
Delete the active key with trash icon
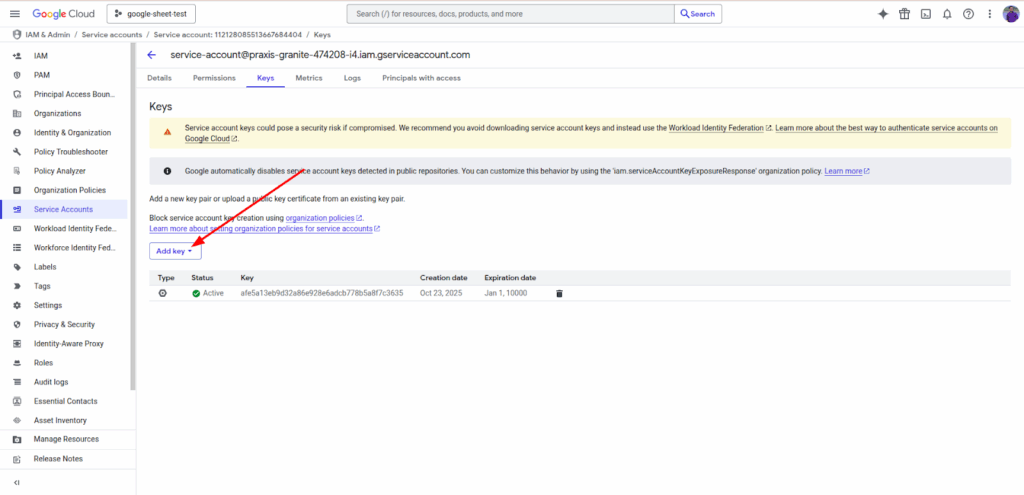[x=559, y=293]
